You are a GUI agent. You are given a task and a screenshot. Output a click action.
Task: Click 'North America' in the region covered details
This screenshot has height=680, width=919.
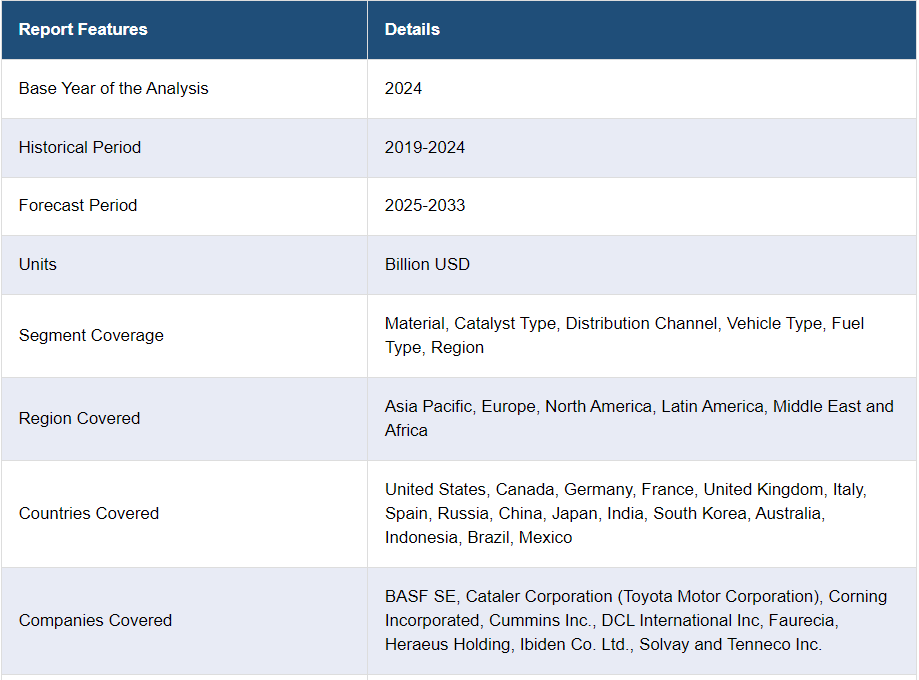(x=598, y=406)
